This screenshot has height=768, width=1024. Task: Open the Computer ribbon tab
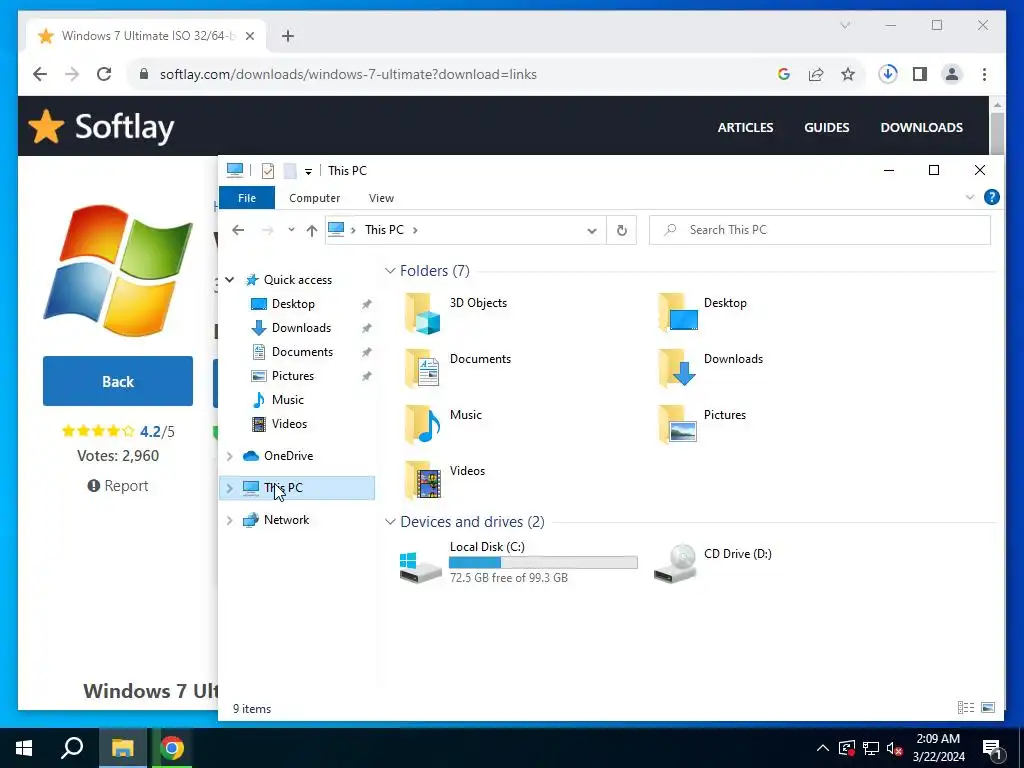315,198
